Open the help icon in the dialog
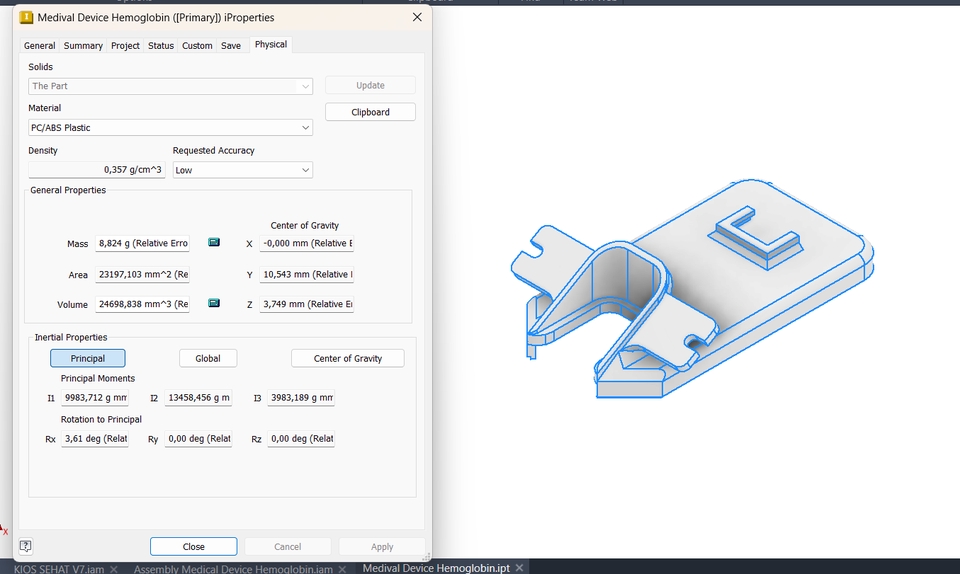The height and width of the screenshot is (574, 960). coord(26,546)
